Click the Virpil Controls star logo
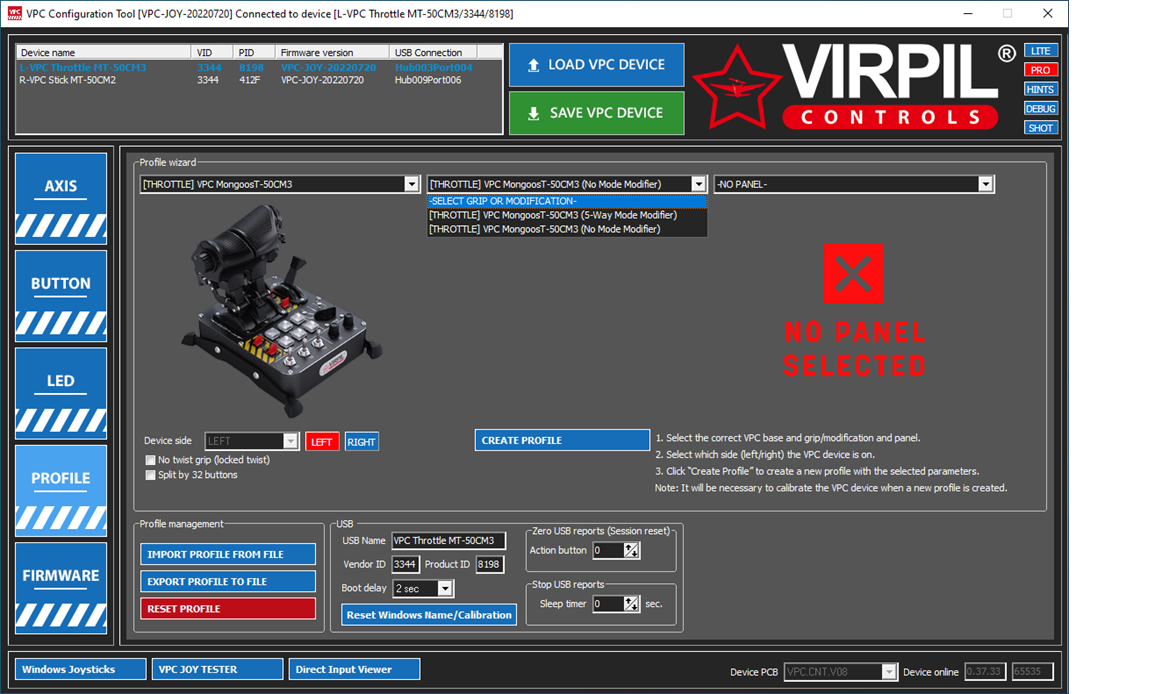1152x694 pixels. pos(737,87)
